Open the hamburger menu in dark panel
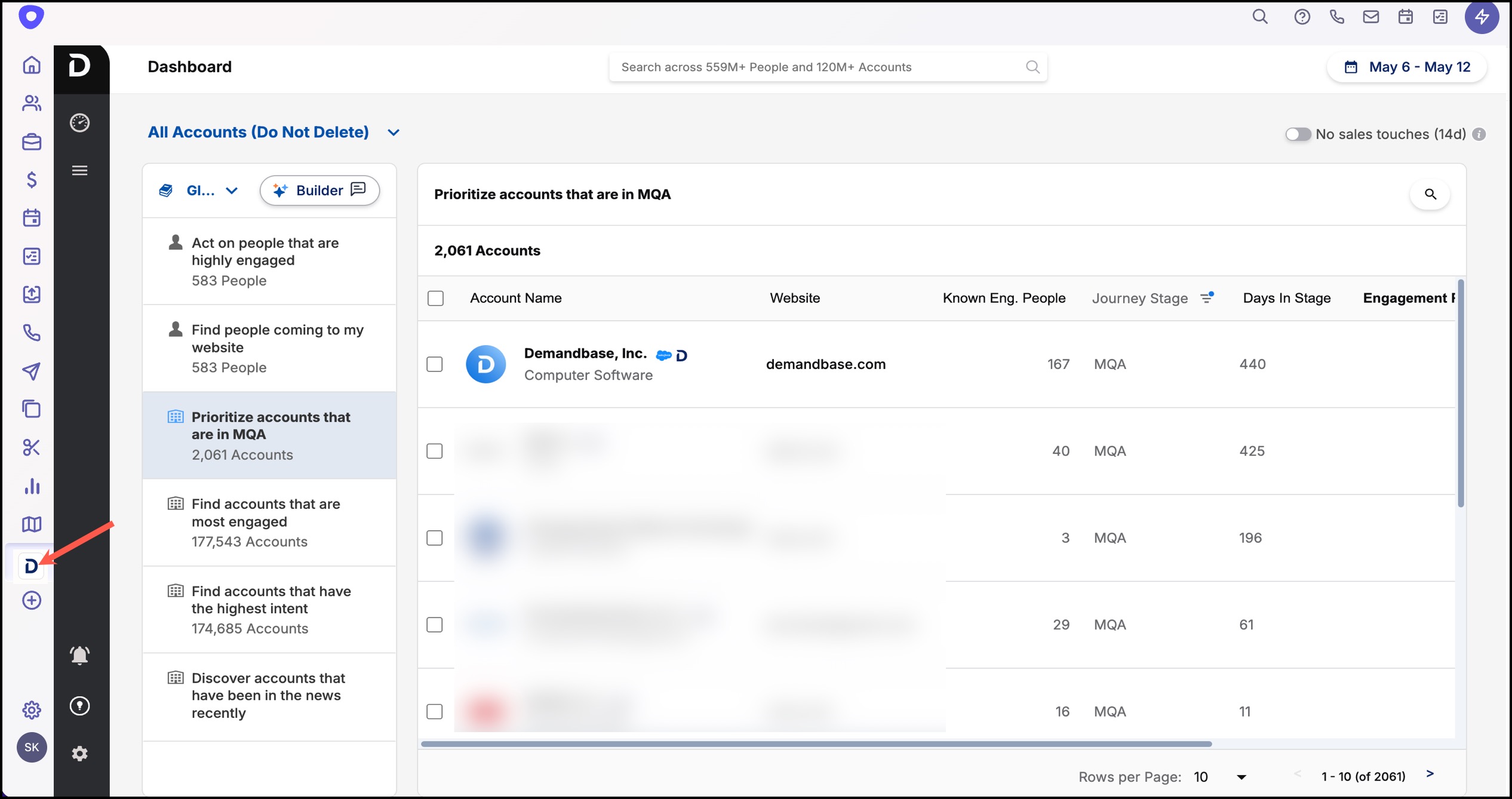The image size is (1512, 799). pos(79,171)
